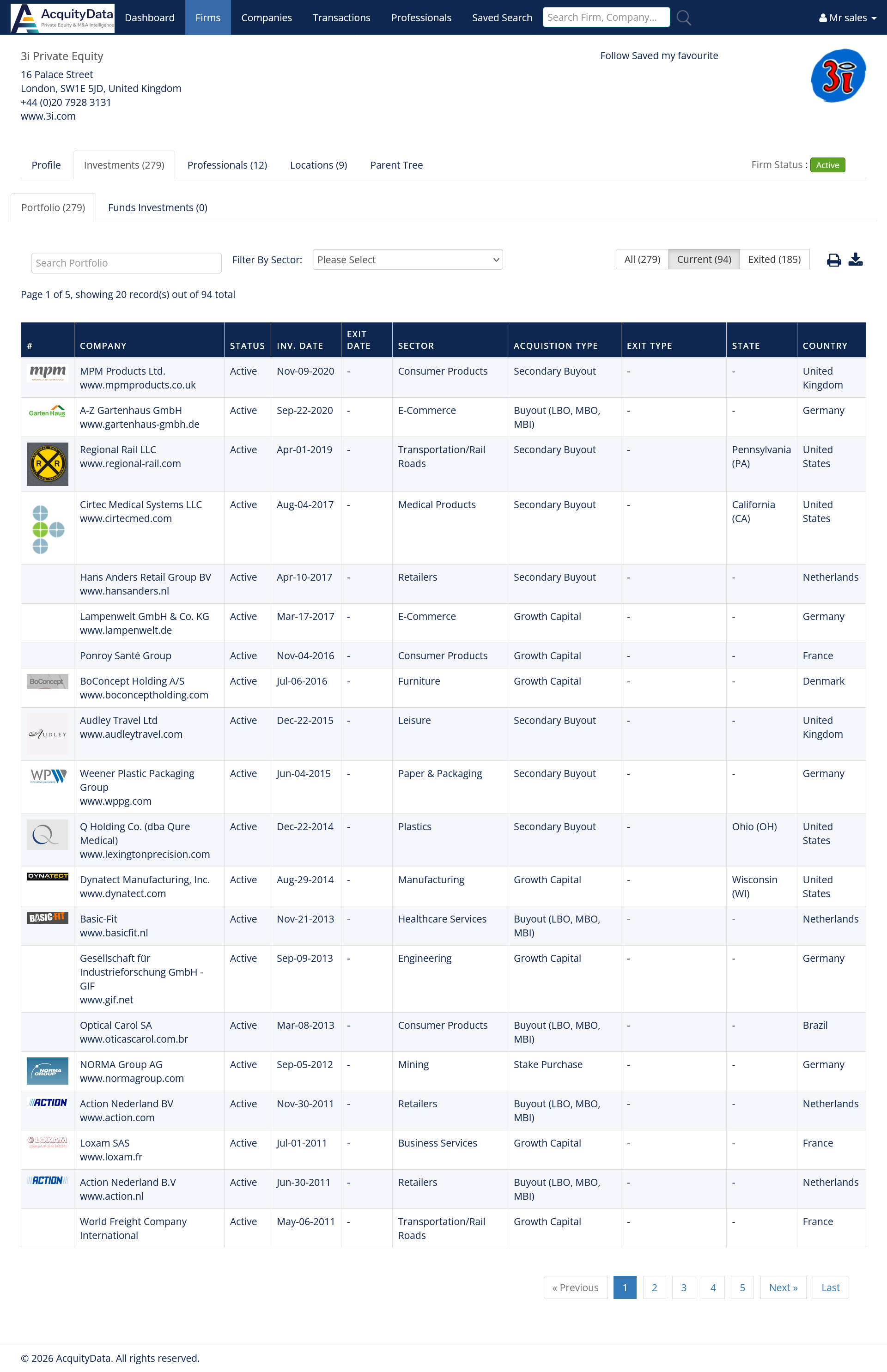Click the Loxam SAS company logo
The height and width of the screenshot is (1372, 887).
(x=47, y=1143)
